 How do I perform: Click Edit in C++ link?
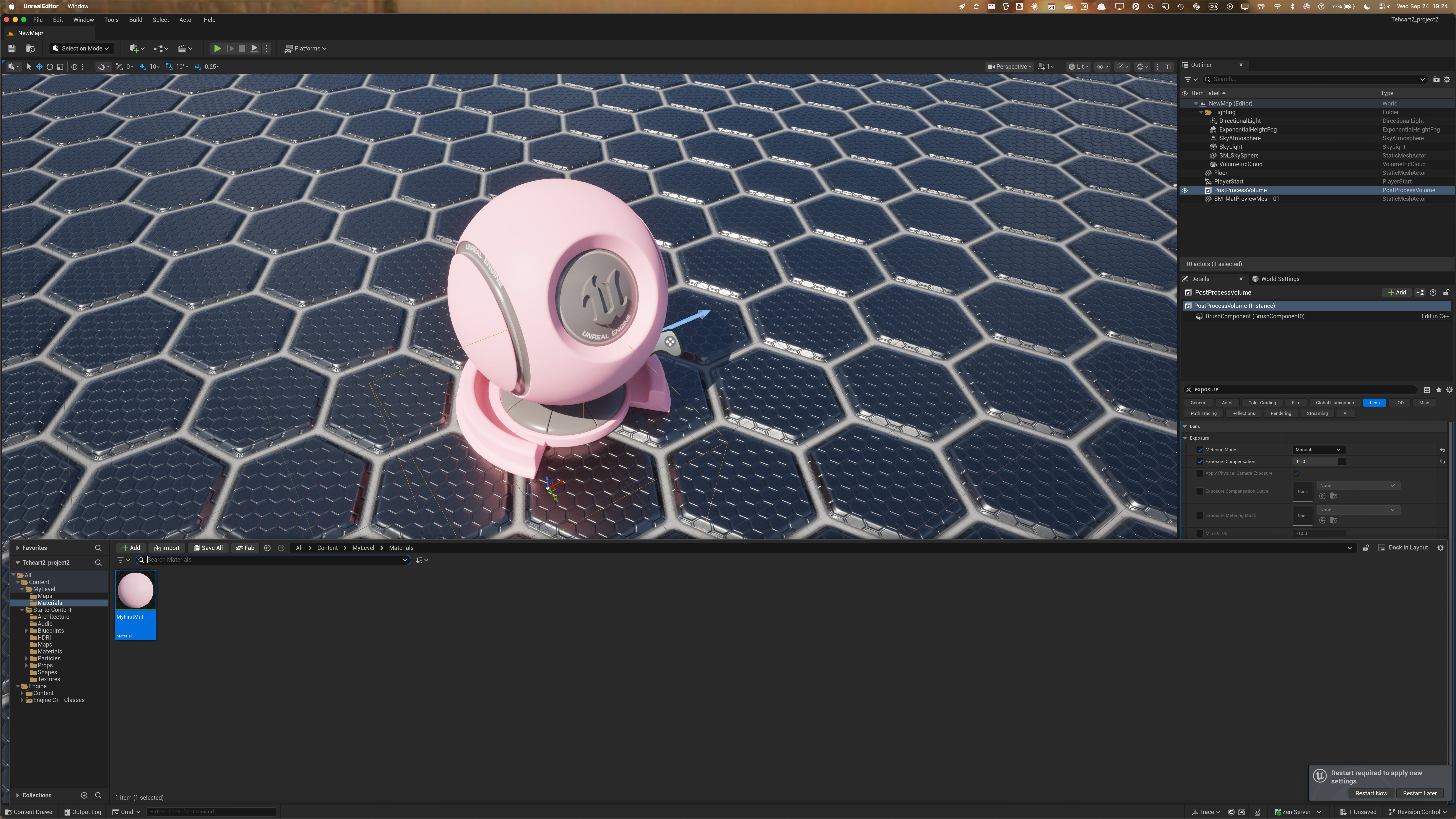[1435, 317]
